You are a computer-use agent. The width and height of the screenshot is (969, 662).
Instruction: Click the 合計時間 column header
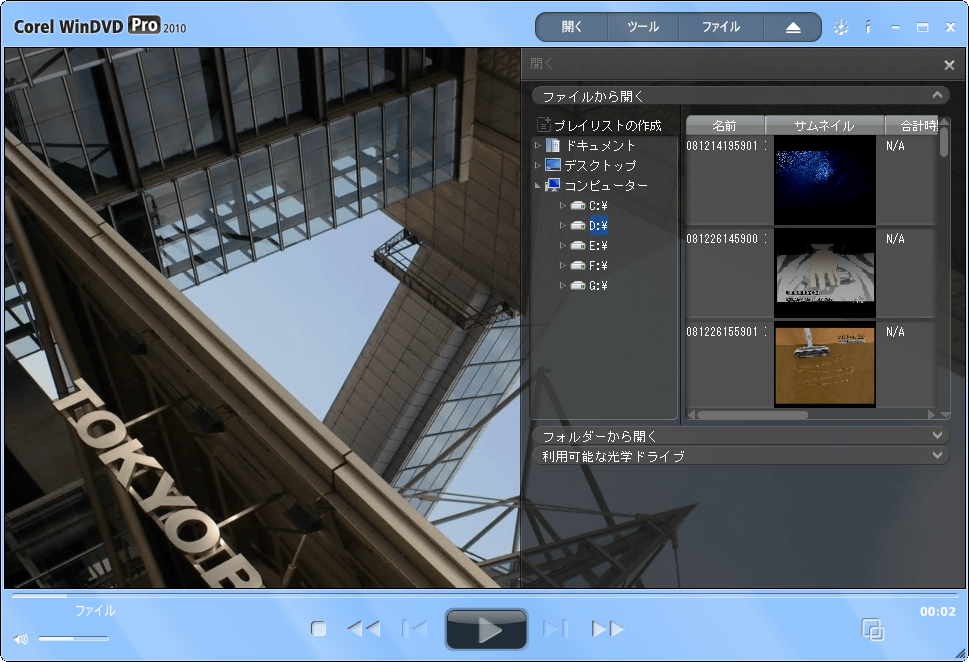[912, 125]
